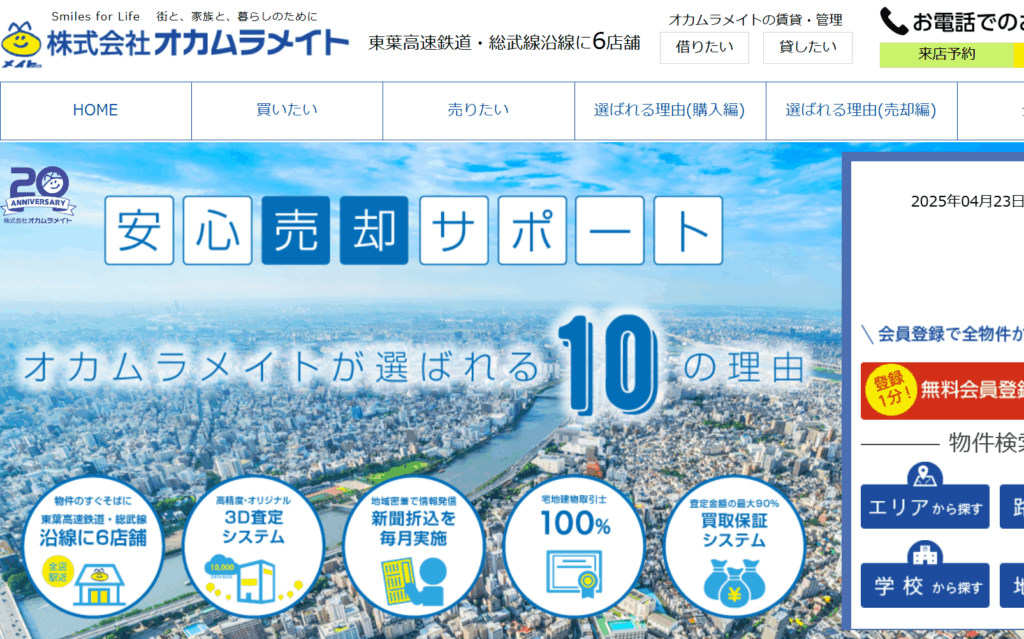Click the large 10 in the banner
Screen dimensions: 1024x639
[608, 363]
